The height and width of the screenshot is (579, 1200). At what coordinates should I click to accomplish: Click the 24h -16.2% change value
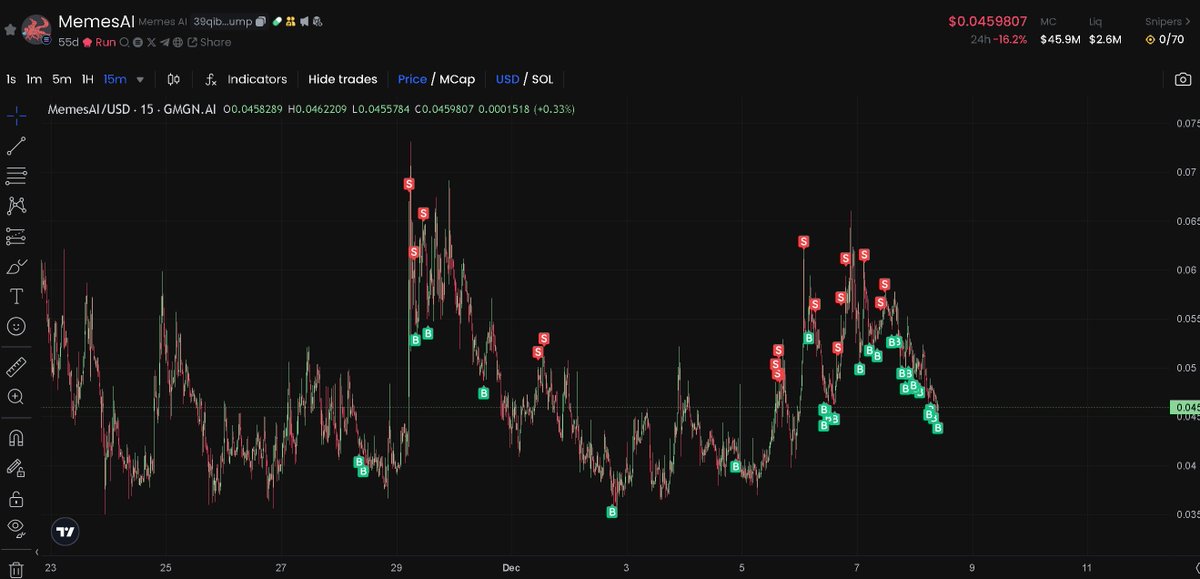pyautogui.click(x=1011, y=40)
